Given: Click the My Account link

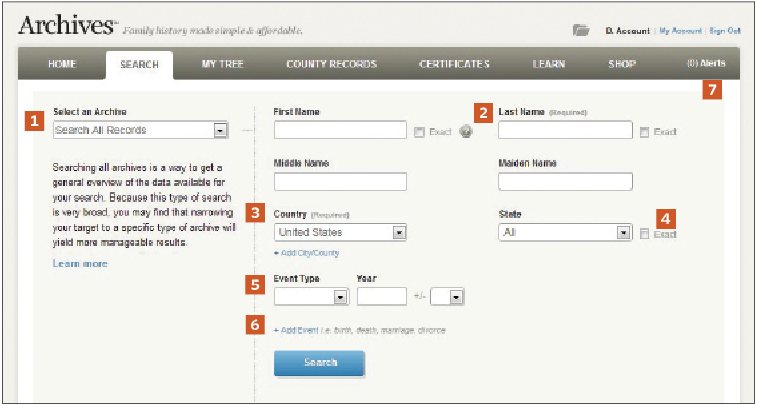Looking at the screenshot, I should [x=680, y=30].
